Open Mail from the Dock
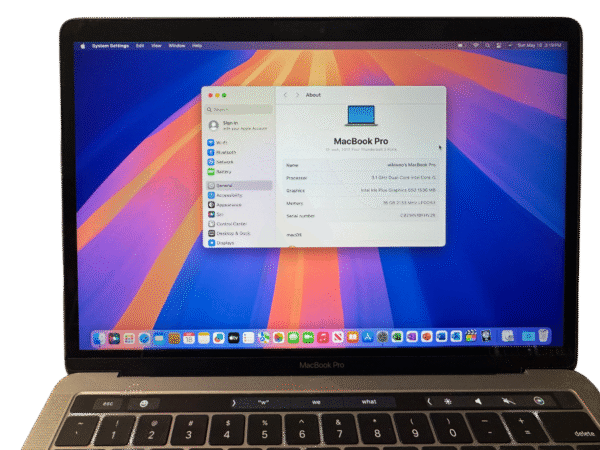 (159, 338)
